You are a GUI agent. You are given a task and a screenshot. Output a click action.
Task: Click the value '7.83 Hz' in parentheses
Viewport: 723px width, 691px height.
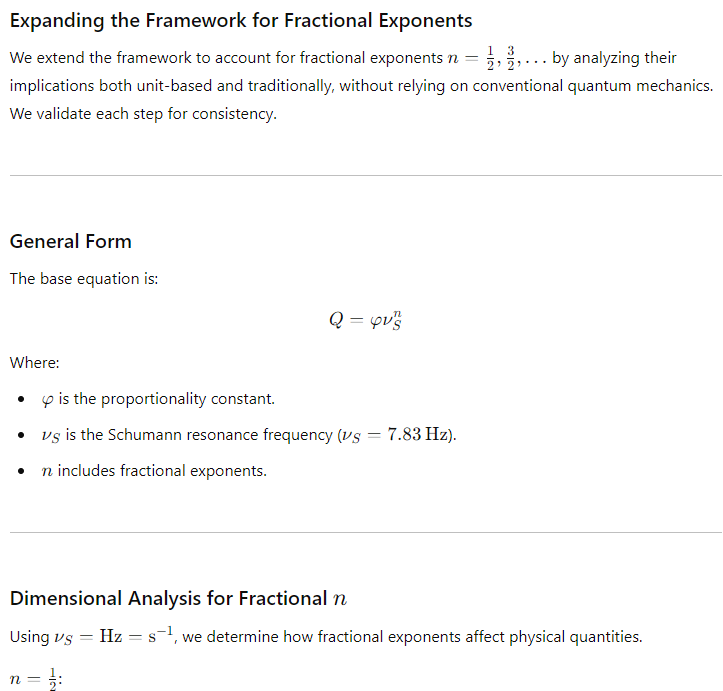[x=417, y=434]
